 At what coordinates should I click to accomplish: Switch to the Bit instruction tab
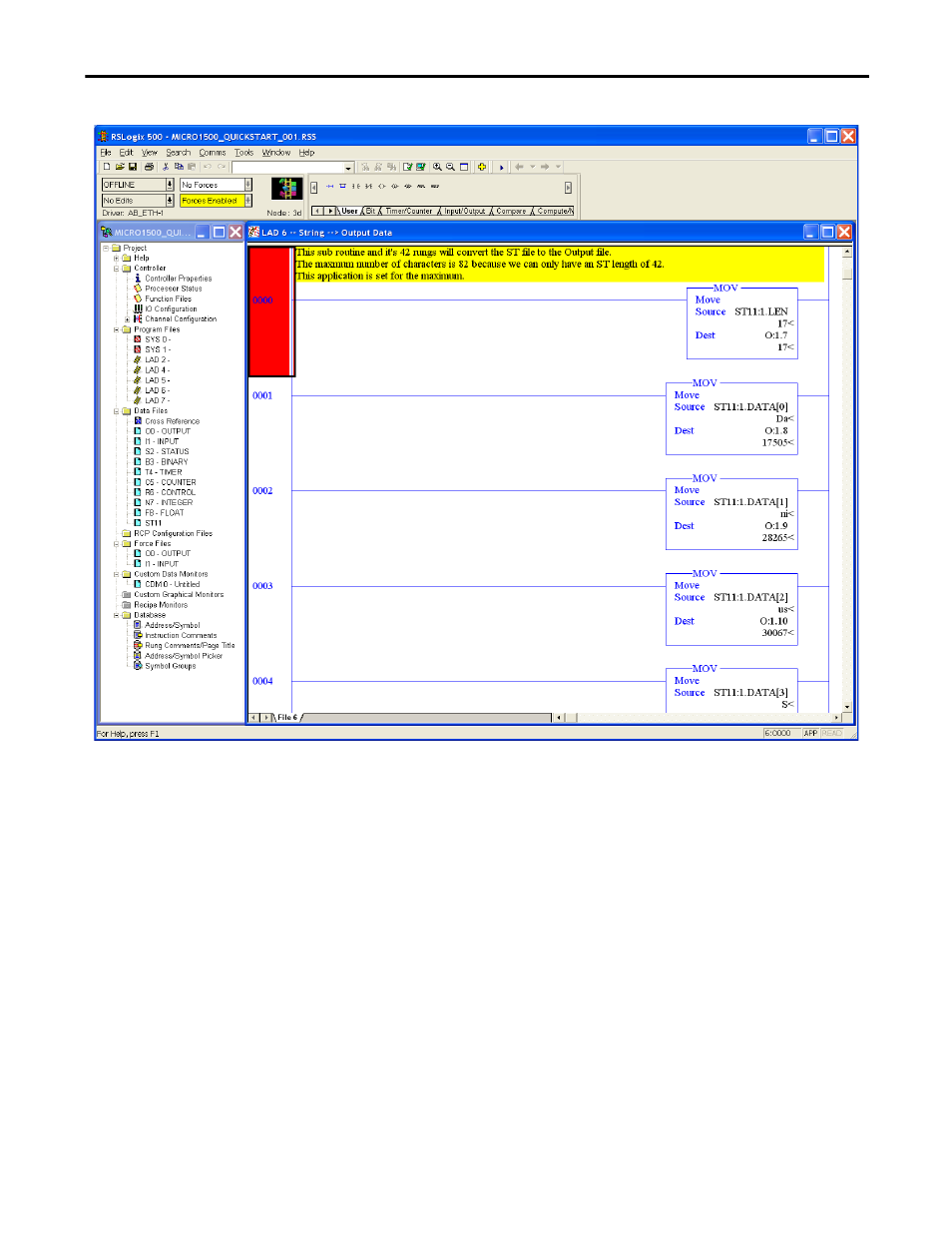pos(370,211)
